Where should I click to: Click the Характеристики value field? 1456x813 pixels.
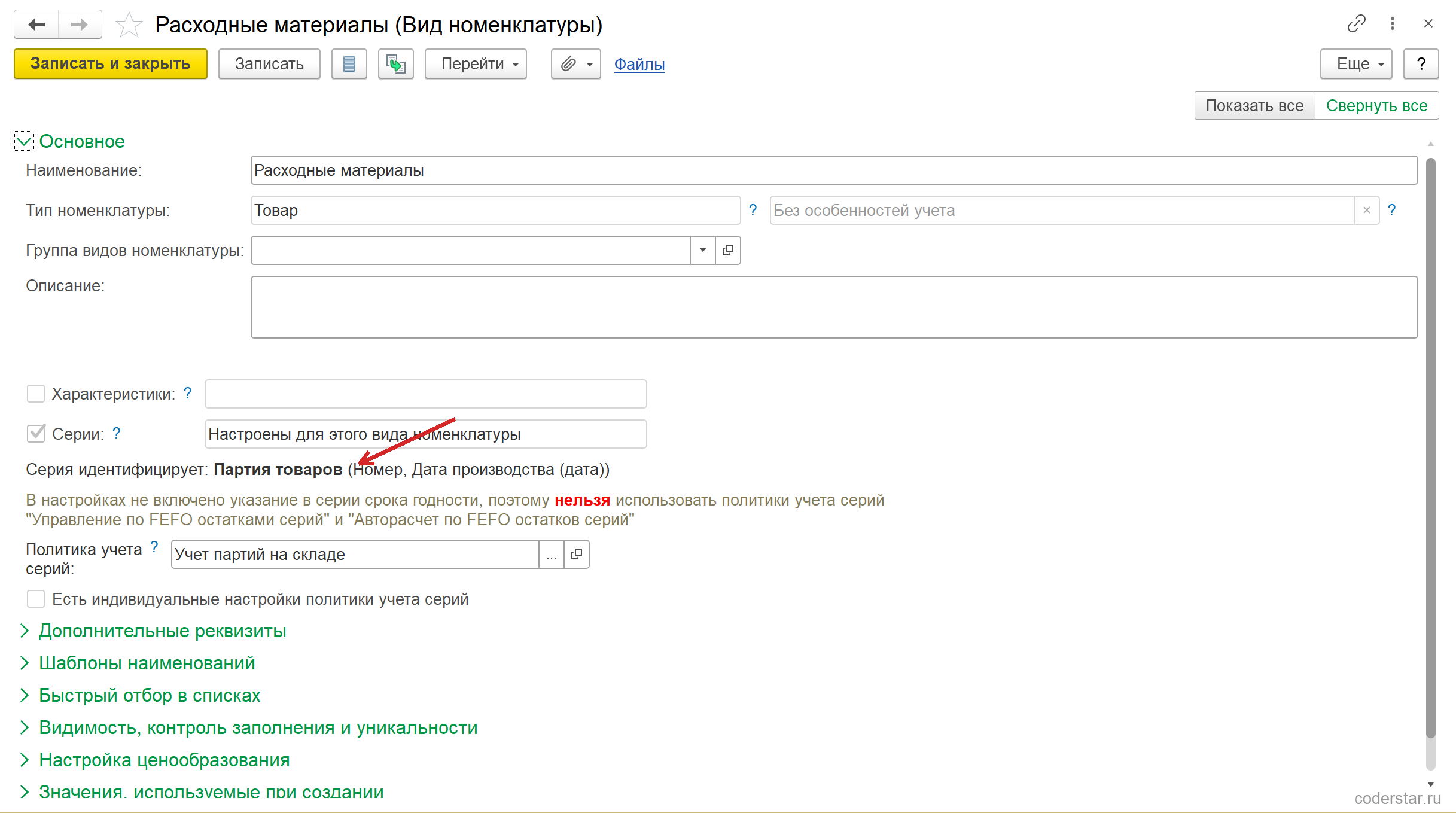(425, 394)
